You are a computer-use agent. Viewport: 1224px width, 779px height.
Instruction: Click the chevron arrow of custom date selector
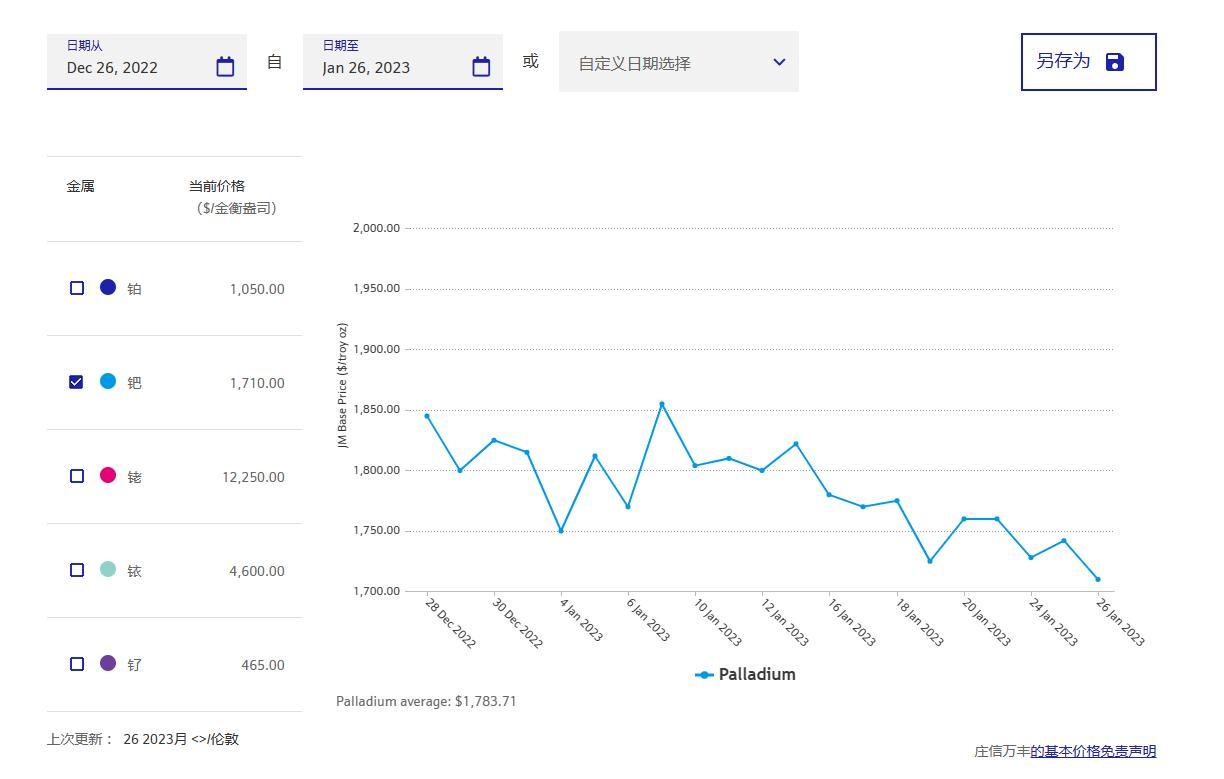point(780,62)
